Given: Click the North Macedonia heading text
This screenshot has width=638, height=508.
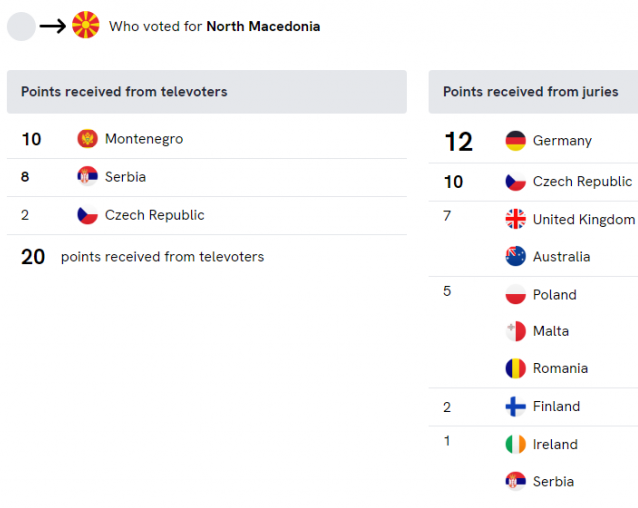Looking at the screenshot, I should coord(263,26).
